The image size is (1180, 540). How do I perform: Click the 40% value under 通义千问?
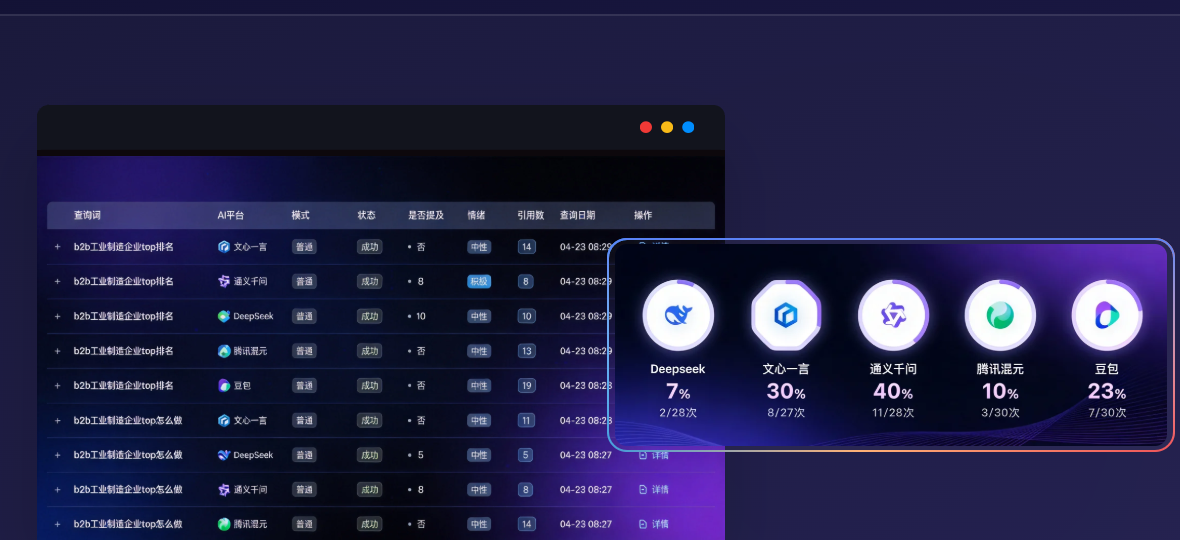coord(893,392)
